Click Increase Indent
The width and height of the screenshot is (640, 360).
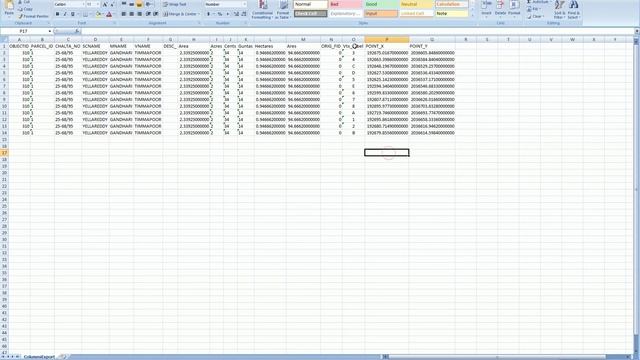point(156,14)
